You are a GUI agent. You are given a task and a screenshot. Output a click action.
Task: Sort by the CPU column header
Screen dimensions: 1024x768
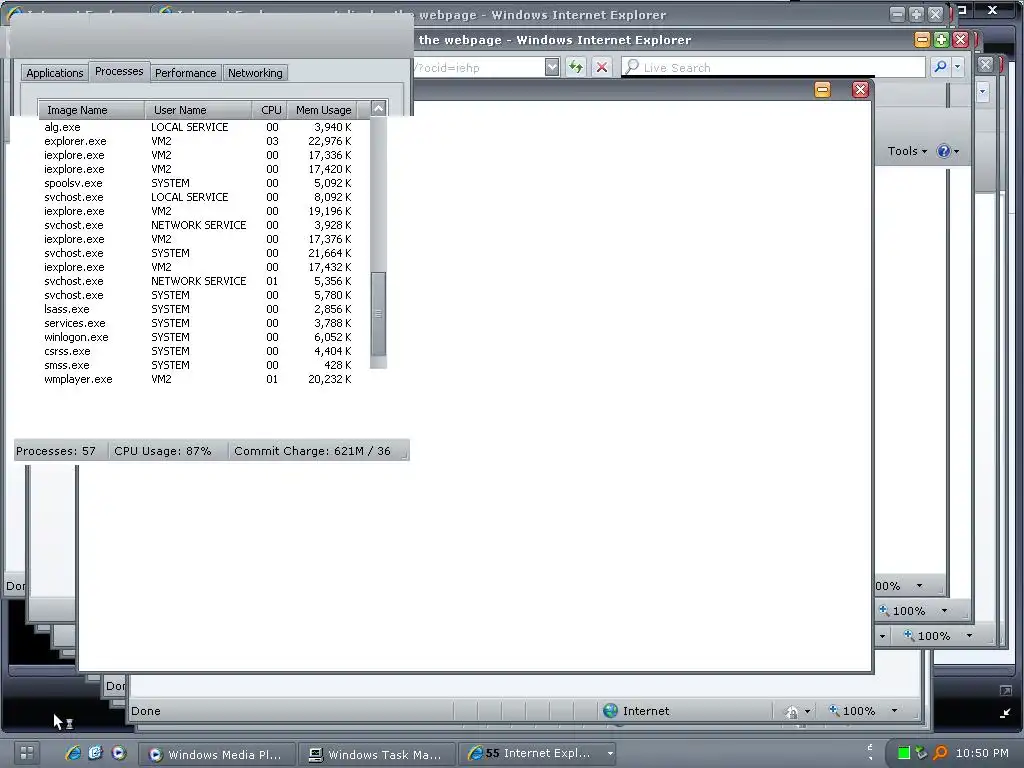270,110
